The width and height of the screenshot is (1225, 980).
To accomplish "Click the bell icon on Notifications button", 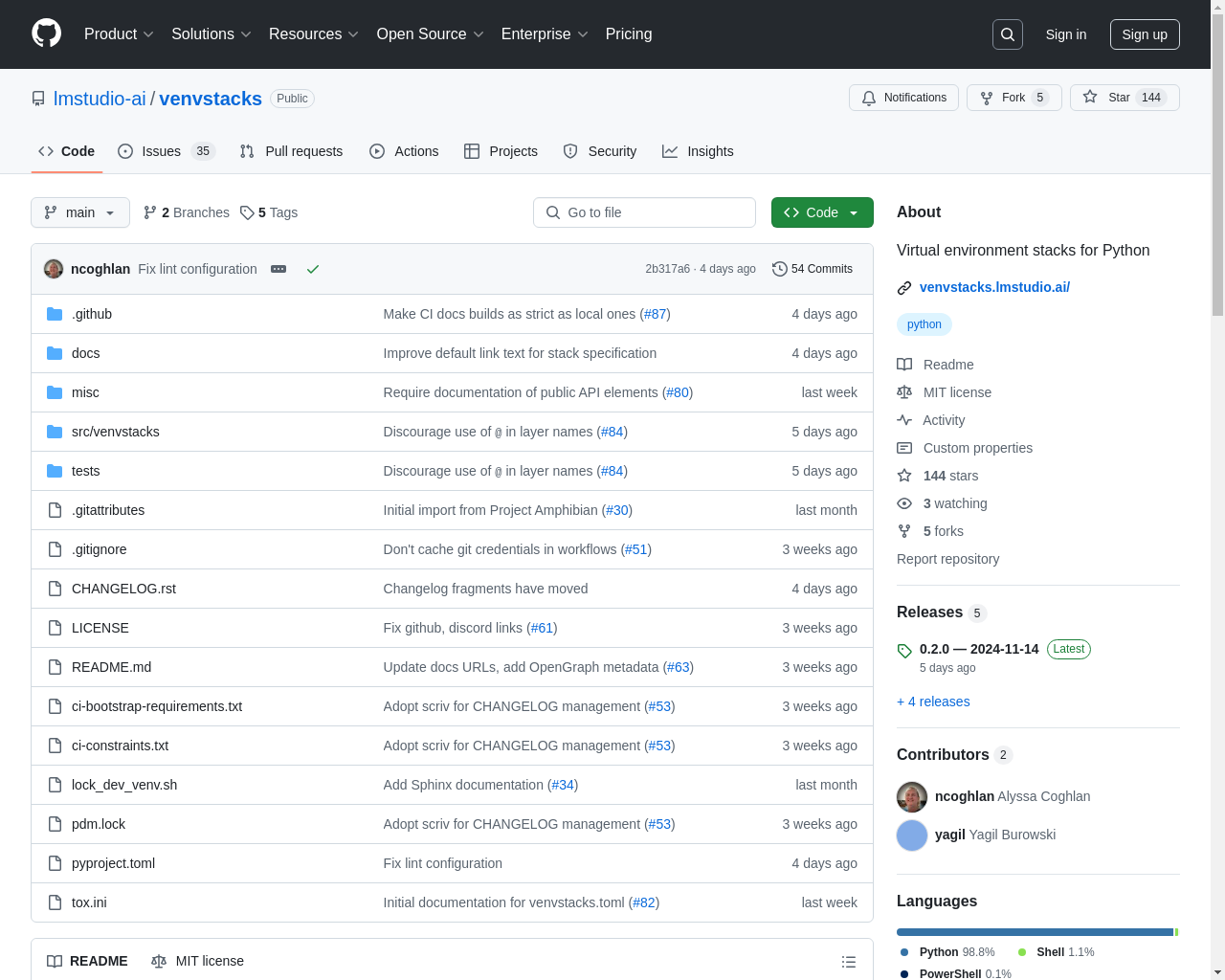I will tap(869, 98).
